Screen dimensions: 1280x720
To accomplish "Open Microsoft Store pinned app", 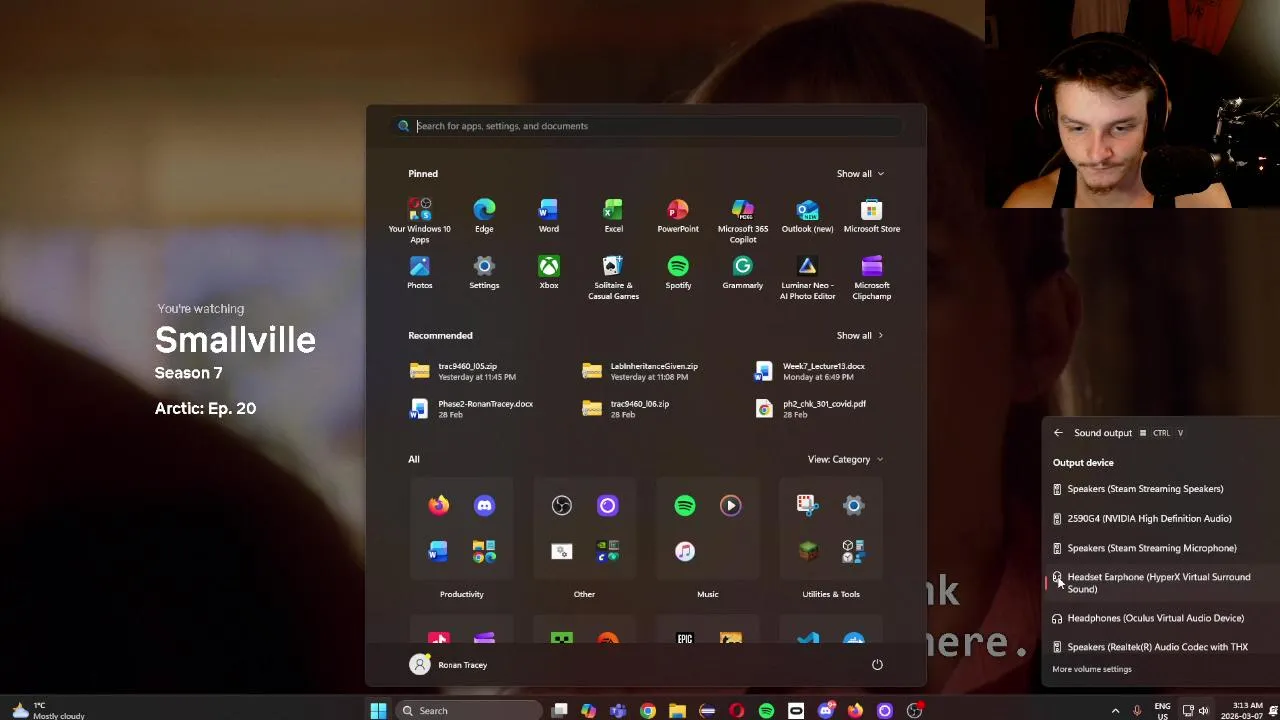I will click(872, 216).
